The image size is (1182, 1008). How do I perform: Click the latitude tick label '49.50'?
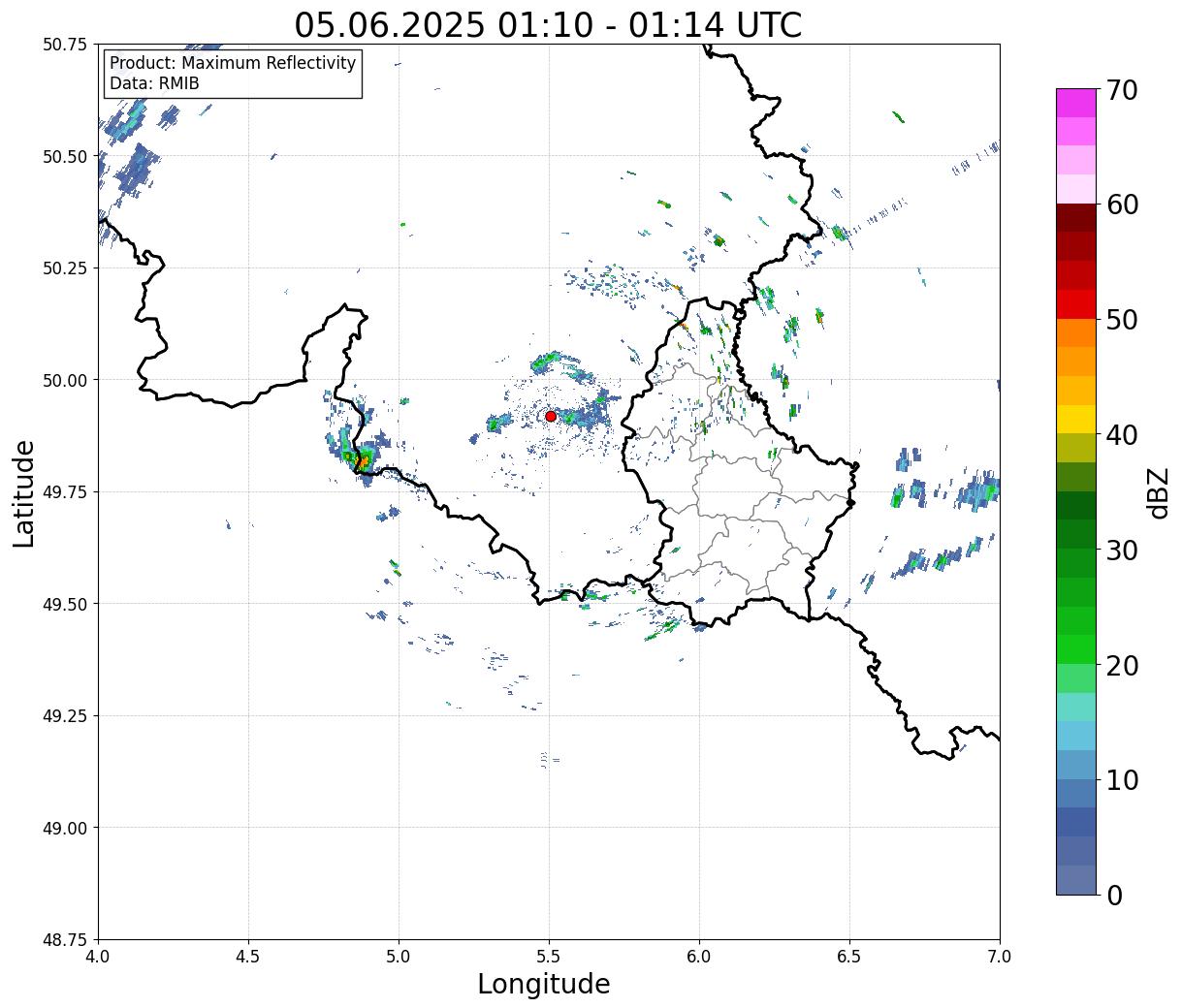coord(65,604)
